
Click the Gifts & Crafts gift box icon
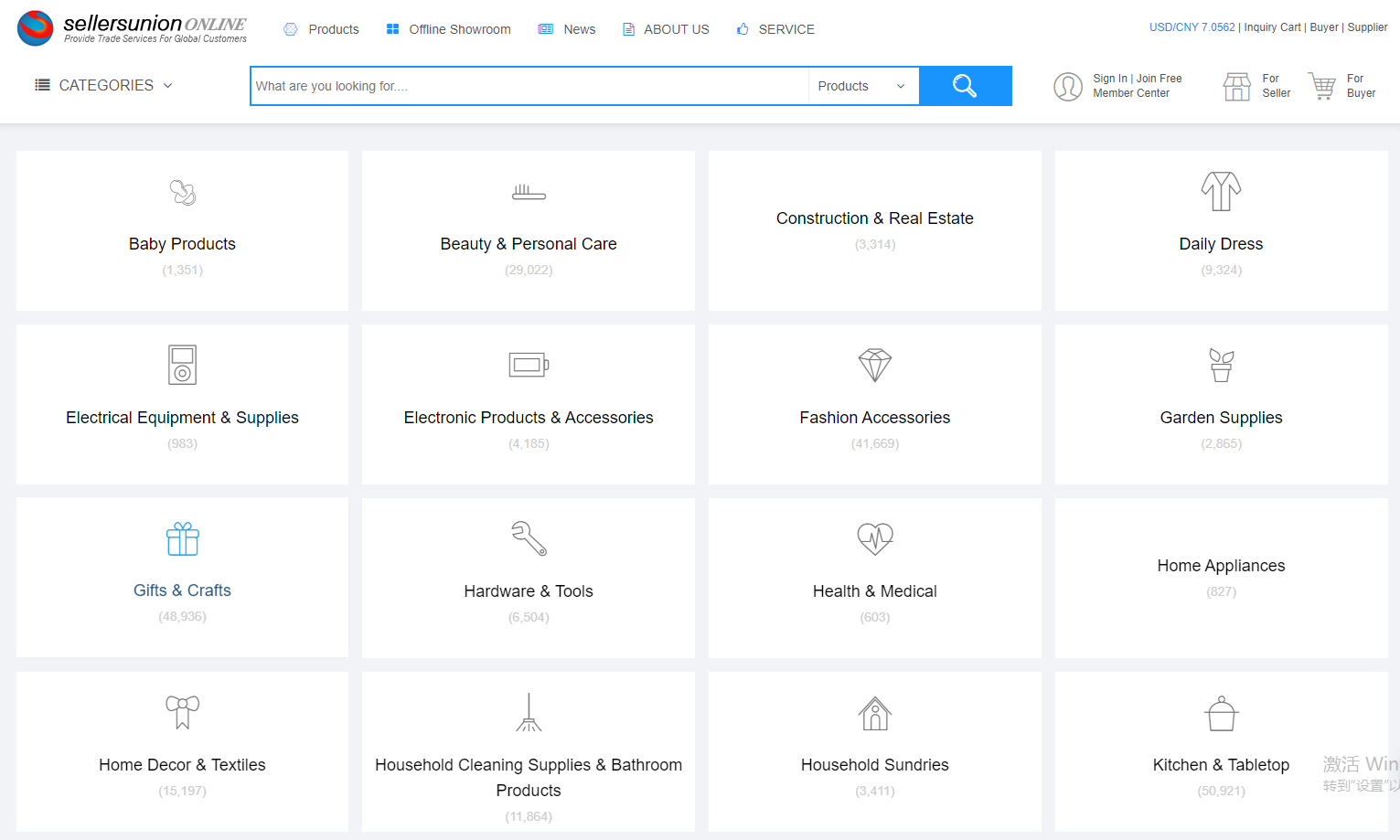tap(183, 539)
